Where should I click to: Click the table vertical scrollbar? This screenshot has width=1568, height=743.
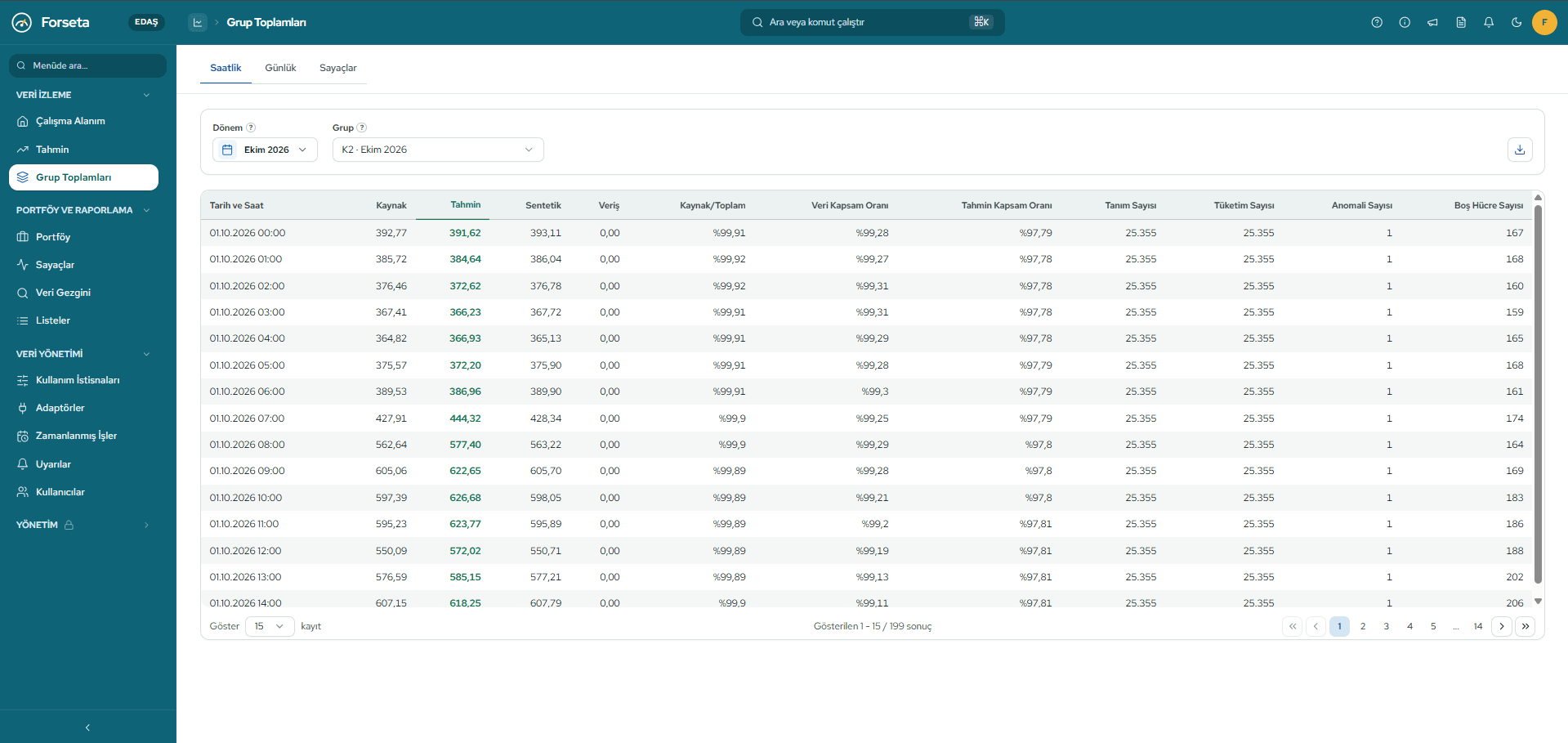(1538, 394)
